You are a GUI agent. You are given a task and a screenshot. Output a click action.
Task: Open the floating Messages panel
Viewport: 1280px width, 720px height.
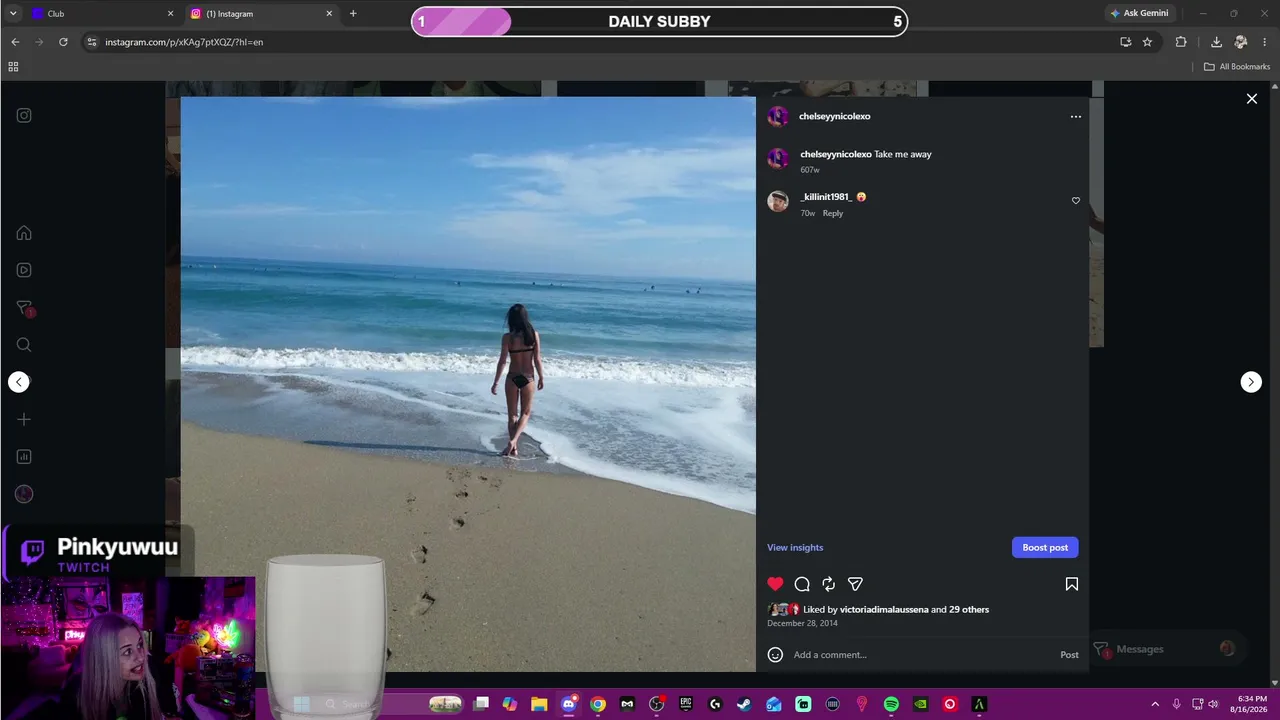(x=1166, y=649)
